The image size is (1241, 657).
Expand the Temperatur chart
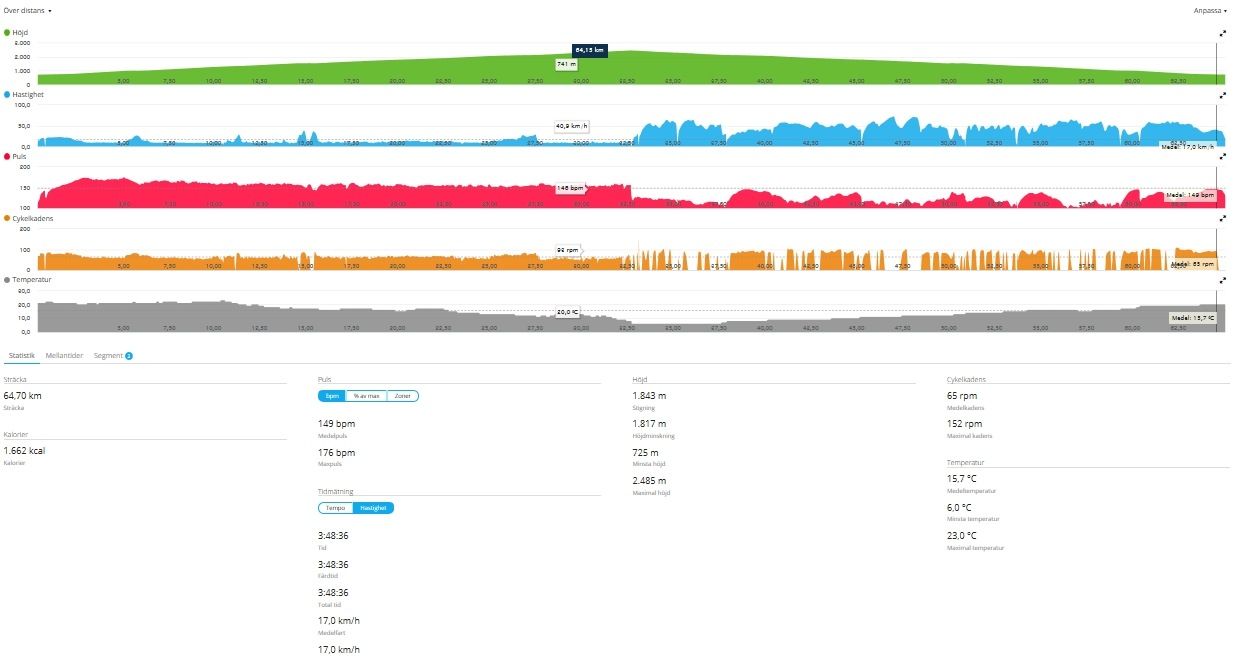pyautogui.click(x=1222, y=281)
